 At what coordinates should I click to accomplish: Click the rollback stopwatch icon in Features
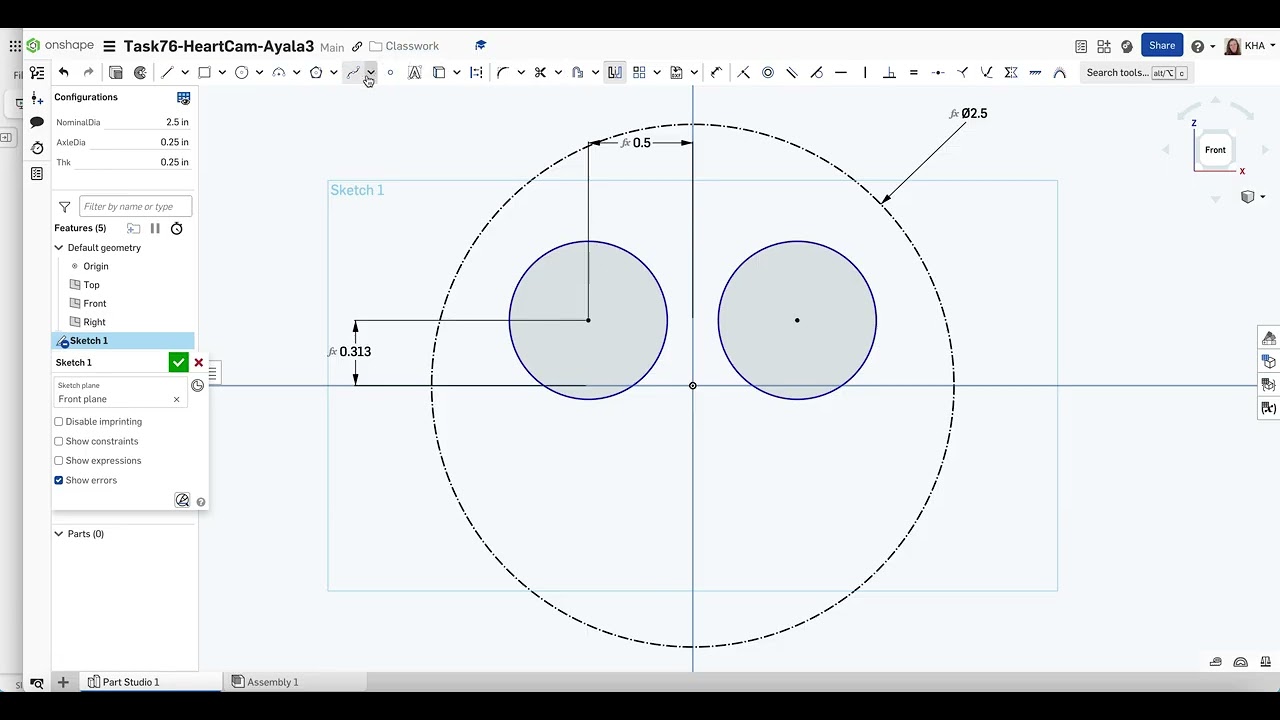pyautogui.click(x=176, y=228)
